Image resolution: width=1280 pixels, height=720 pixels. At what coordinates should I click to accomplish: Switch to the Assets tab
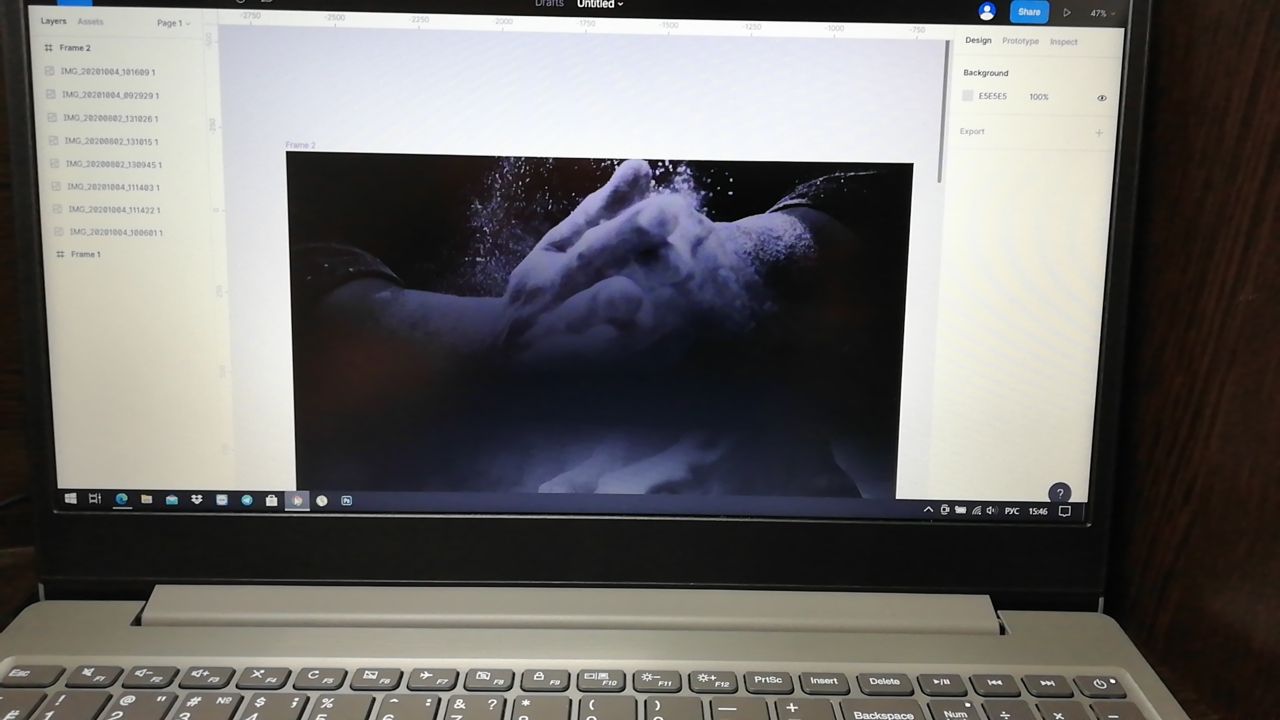pyautogui.click(x=90, y=21)
